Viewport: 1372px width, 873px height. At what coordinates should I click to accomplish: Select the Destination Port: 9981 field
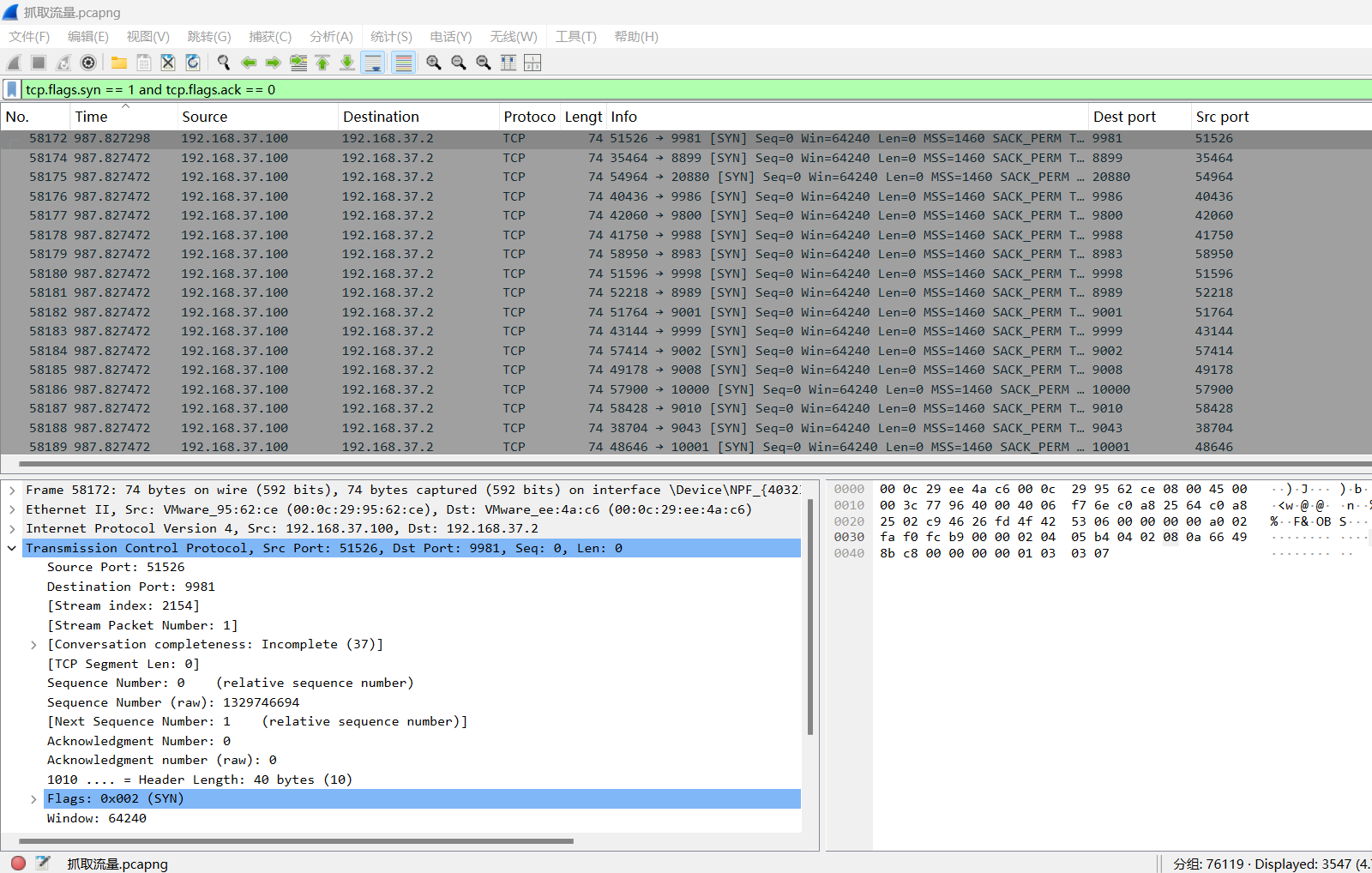click(131, 587)
